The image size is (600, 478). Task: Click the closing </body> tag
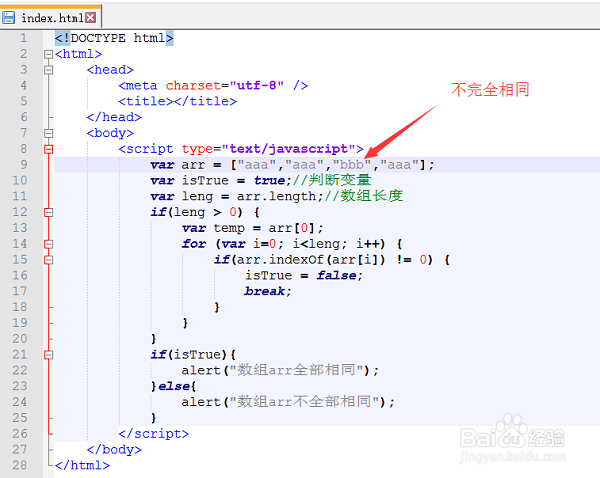pyautogui.click(x=114, y=450)
